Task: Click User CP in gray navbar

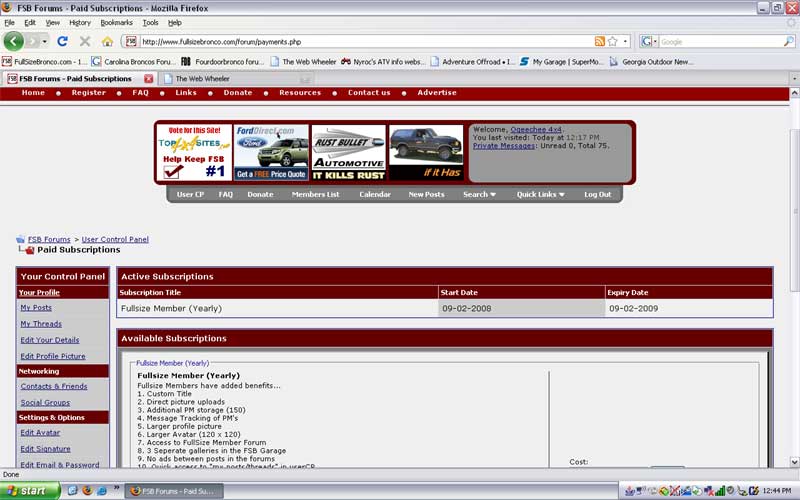Action: 190,194
